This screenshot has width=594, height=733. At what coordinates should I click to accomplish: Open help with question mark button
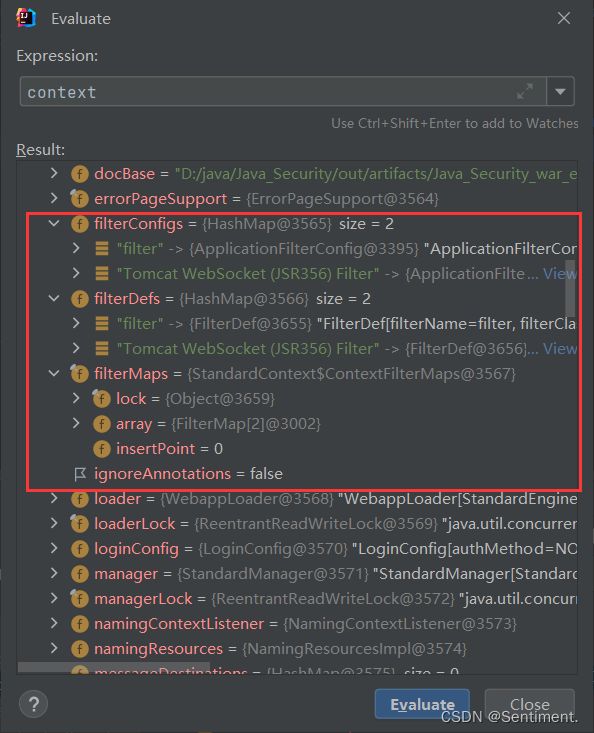tap(33, 704)
